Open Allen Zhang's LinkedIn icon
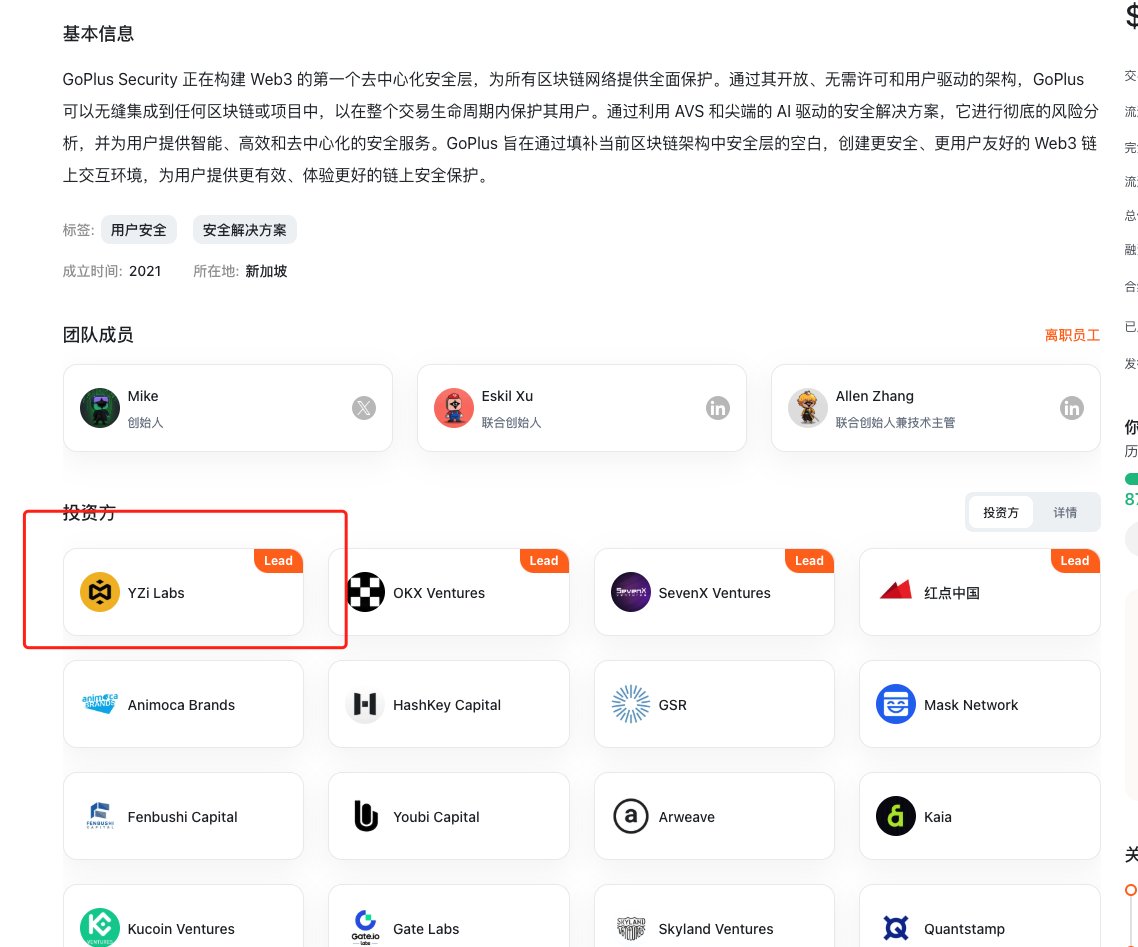This screenshot has width=1138, height=947. pos(1072,408)
